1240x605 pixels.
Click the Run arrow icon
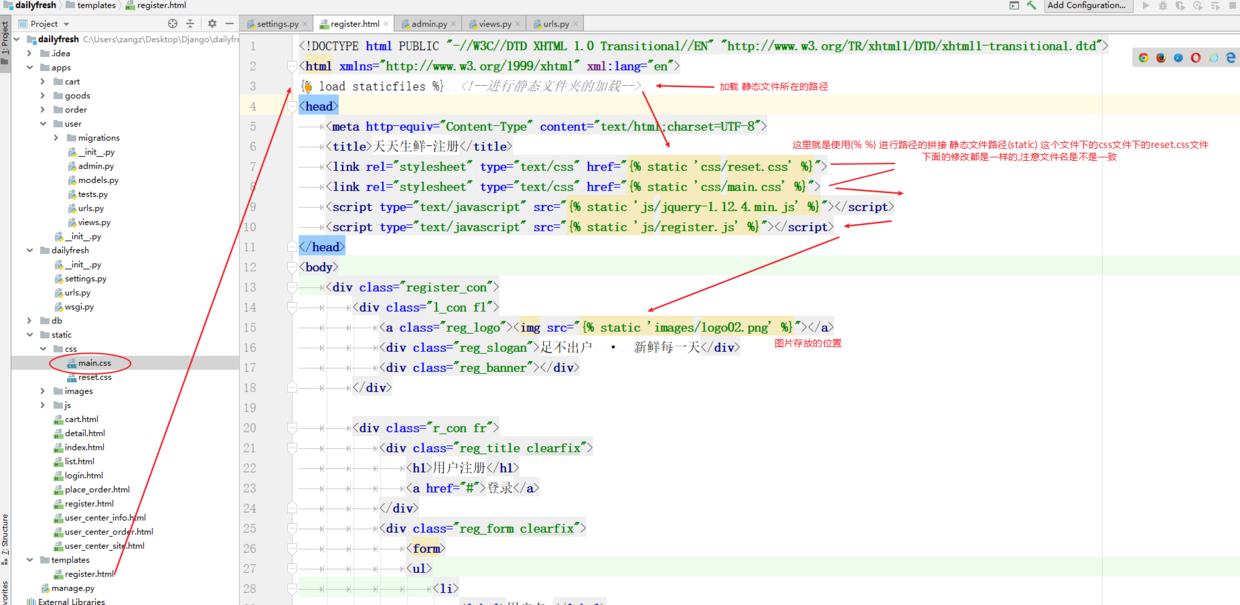[1146, 5]
